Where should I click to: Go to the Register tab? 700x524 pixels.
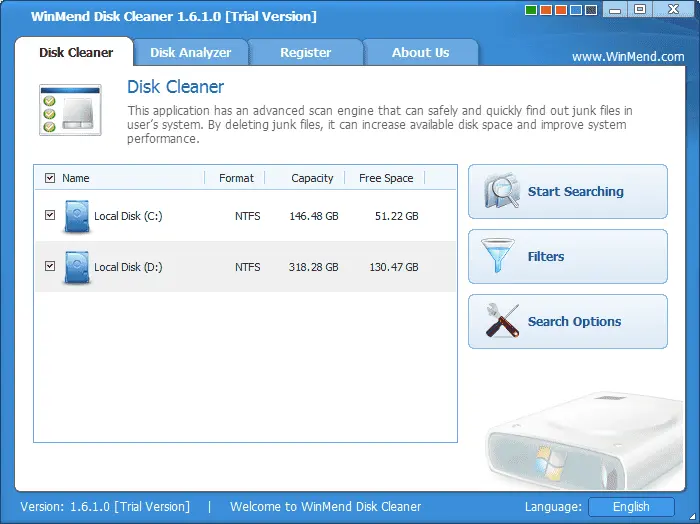(306, 53)
